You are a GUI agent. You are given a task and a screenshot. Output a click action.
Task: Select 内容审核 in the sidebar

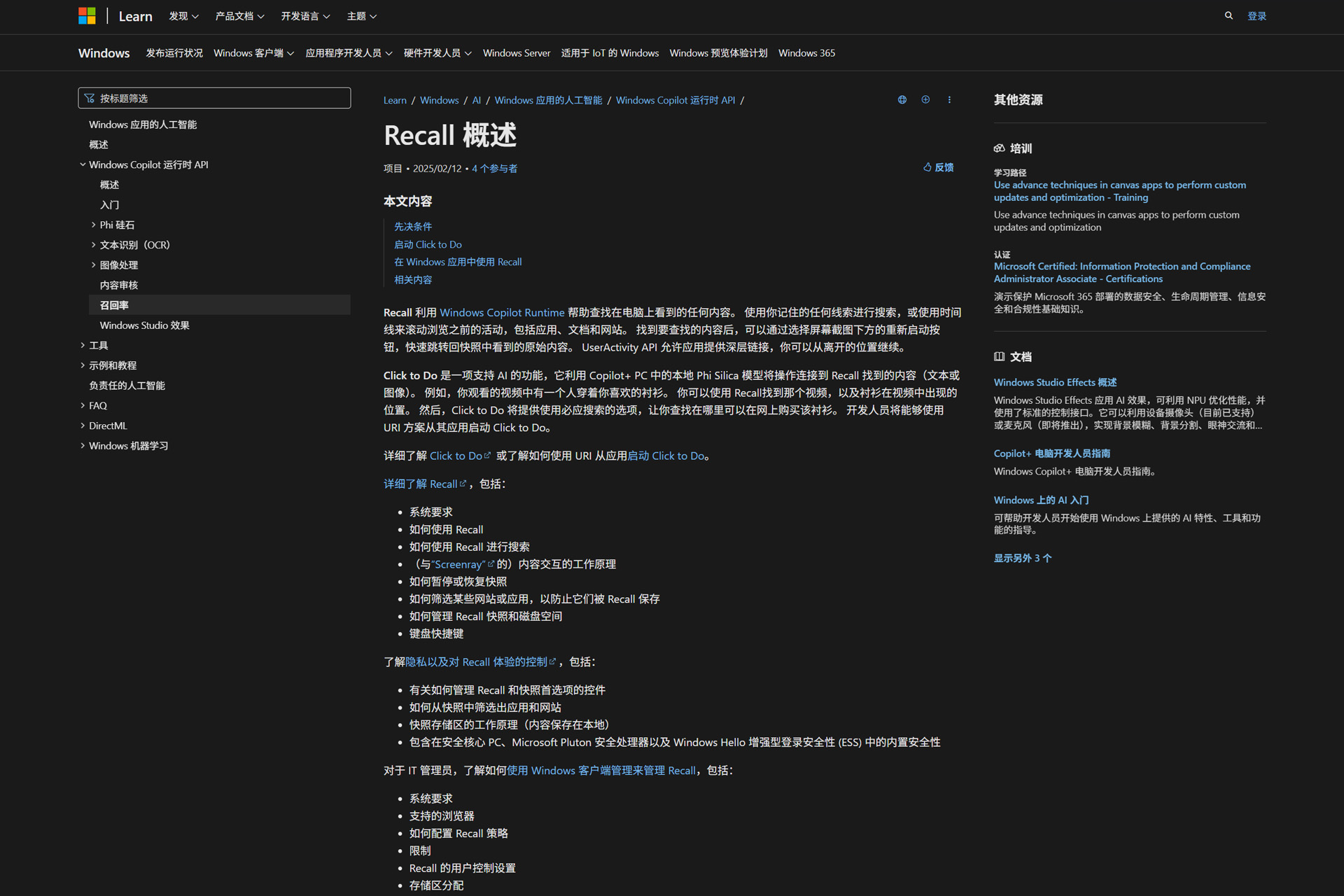(119, 286)
